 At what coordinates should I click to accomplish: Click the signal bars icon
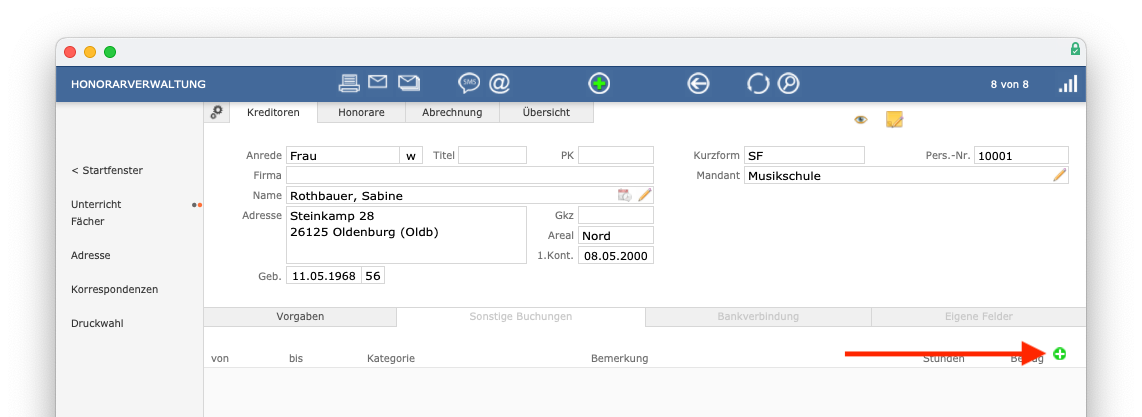[1068, 84]
